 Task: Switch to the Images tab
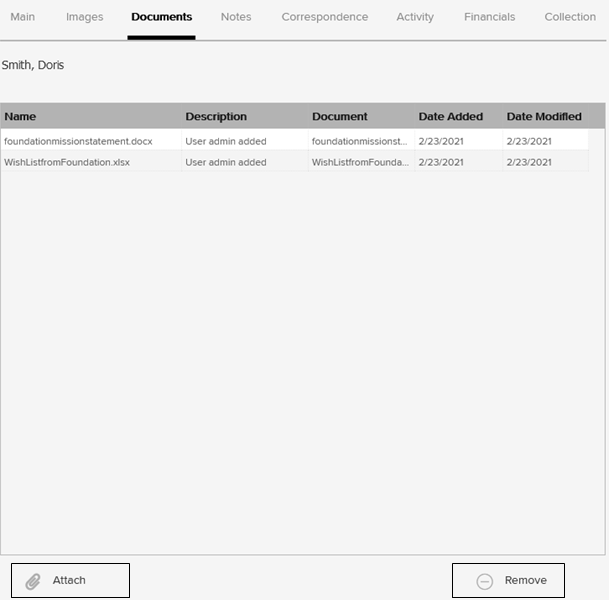84,17
